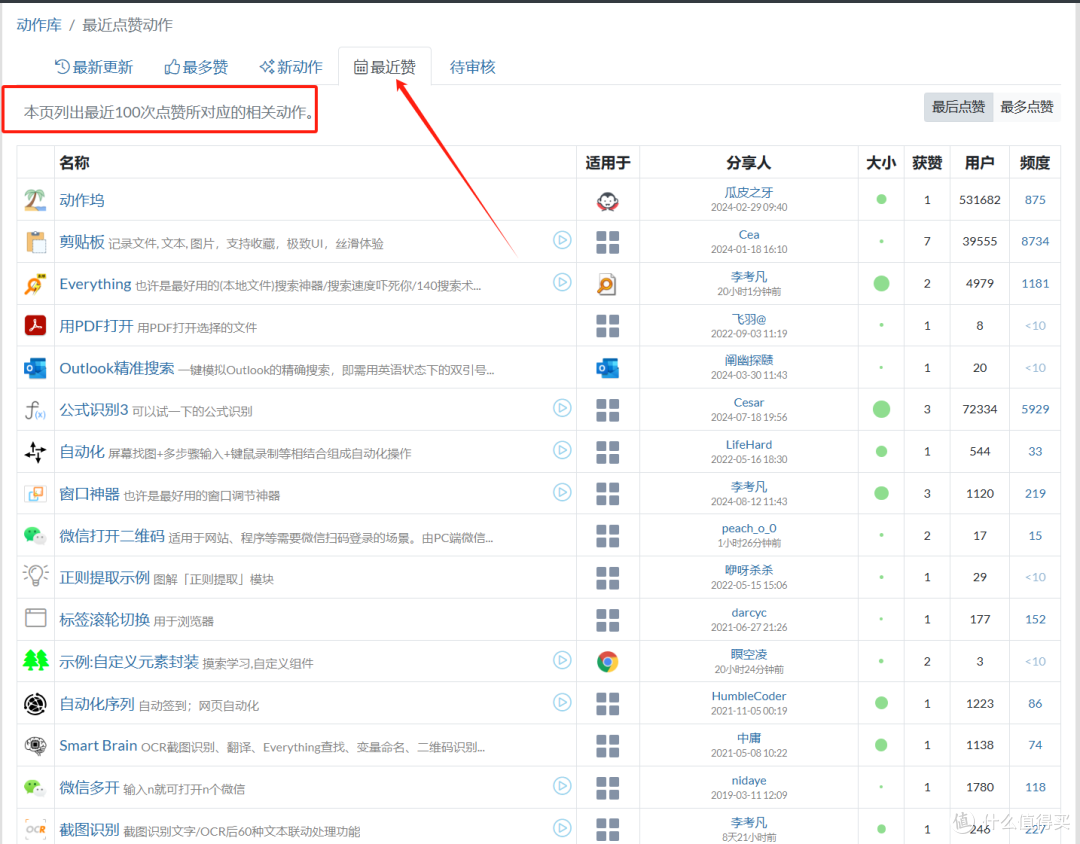
Task: Select the 最近赞 tab
Action: click(384, 67)
